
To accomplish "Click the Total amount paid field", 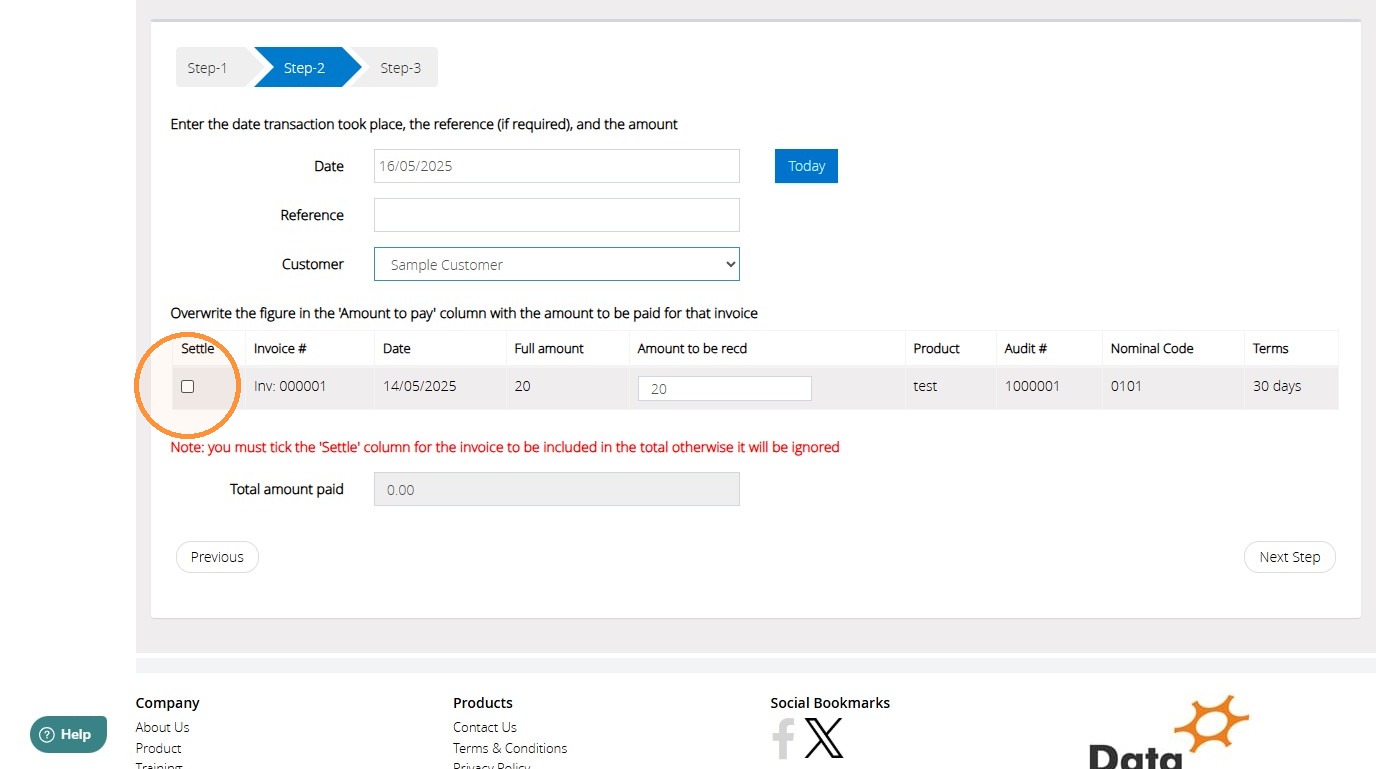I will pos(557,489).
